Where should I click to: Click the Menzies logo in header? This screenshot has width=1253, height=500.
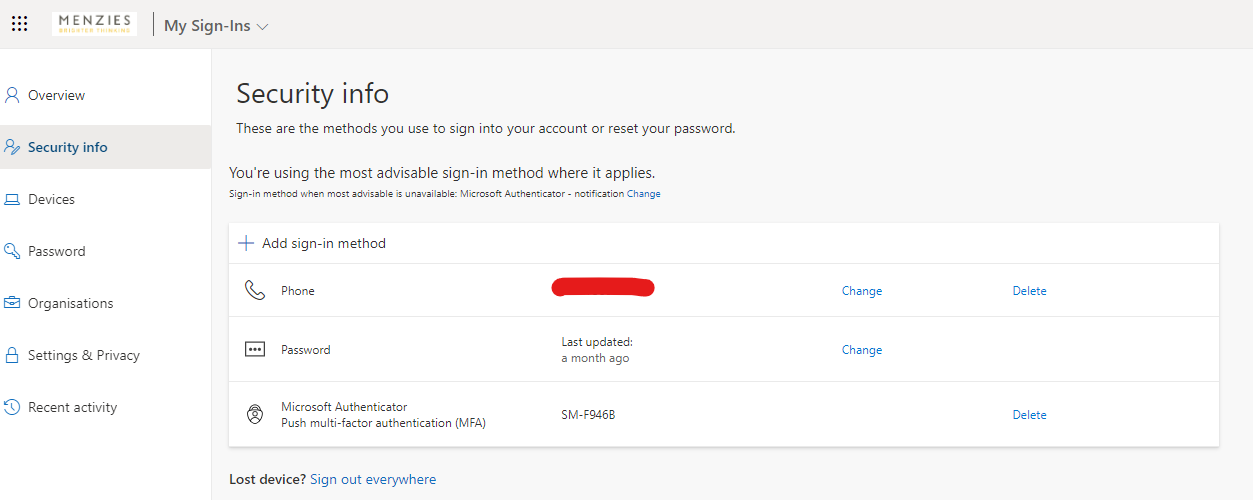click(94, 24)
